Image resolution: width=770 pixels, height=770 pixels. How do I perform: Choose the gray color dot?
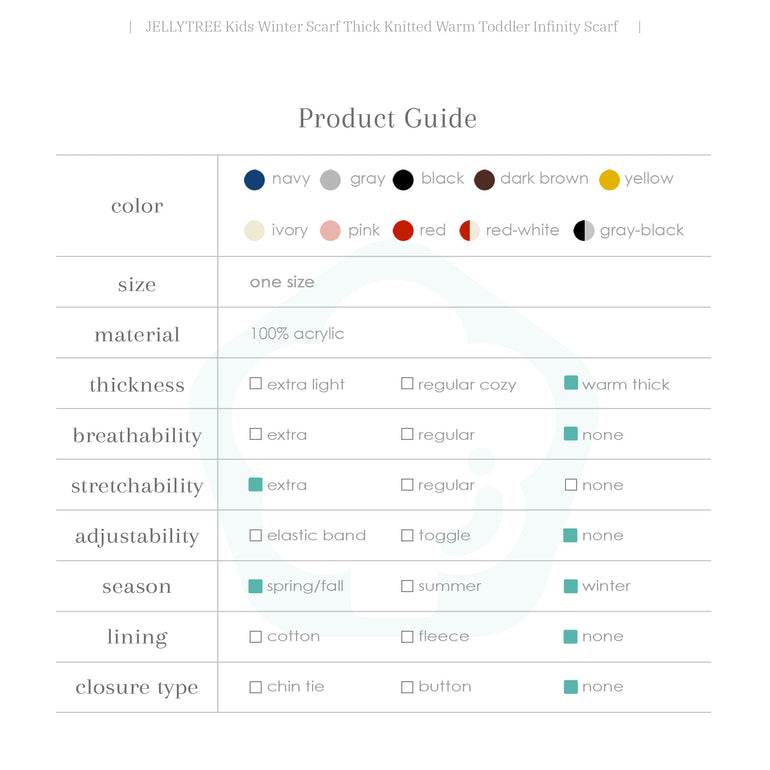coord(330,180)
